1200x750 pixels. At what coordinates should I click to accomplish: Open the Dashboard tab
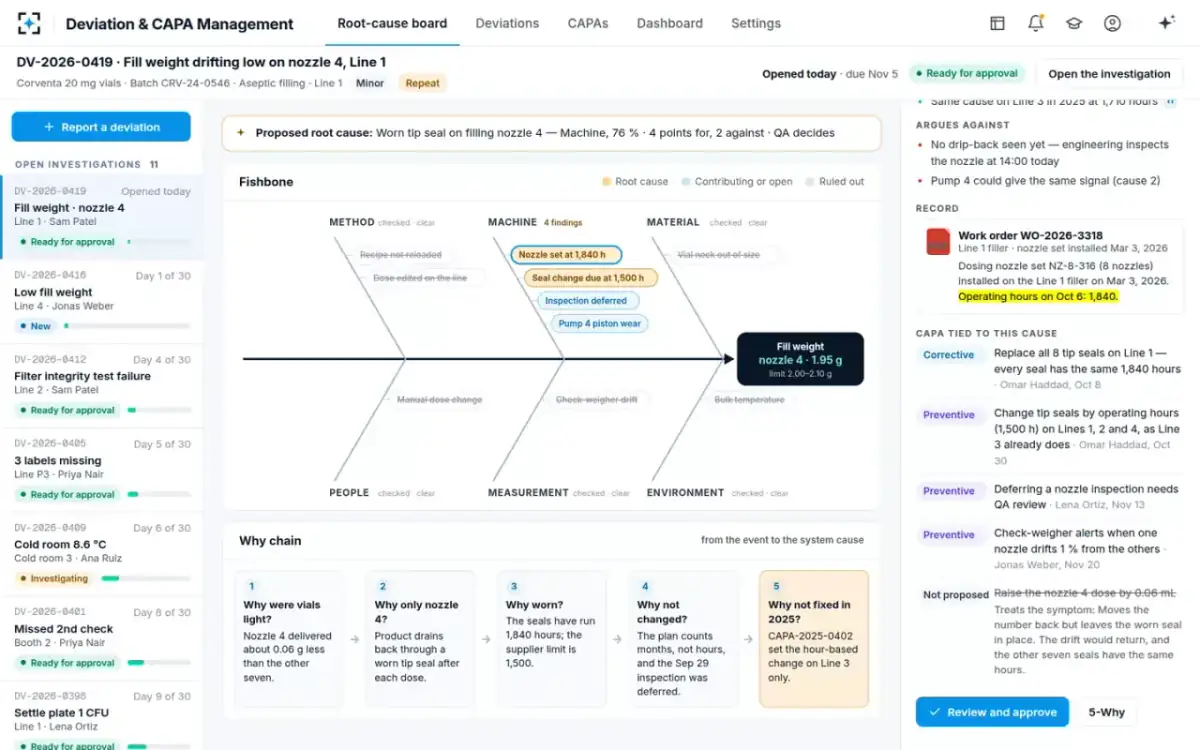[669, 23]
